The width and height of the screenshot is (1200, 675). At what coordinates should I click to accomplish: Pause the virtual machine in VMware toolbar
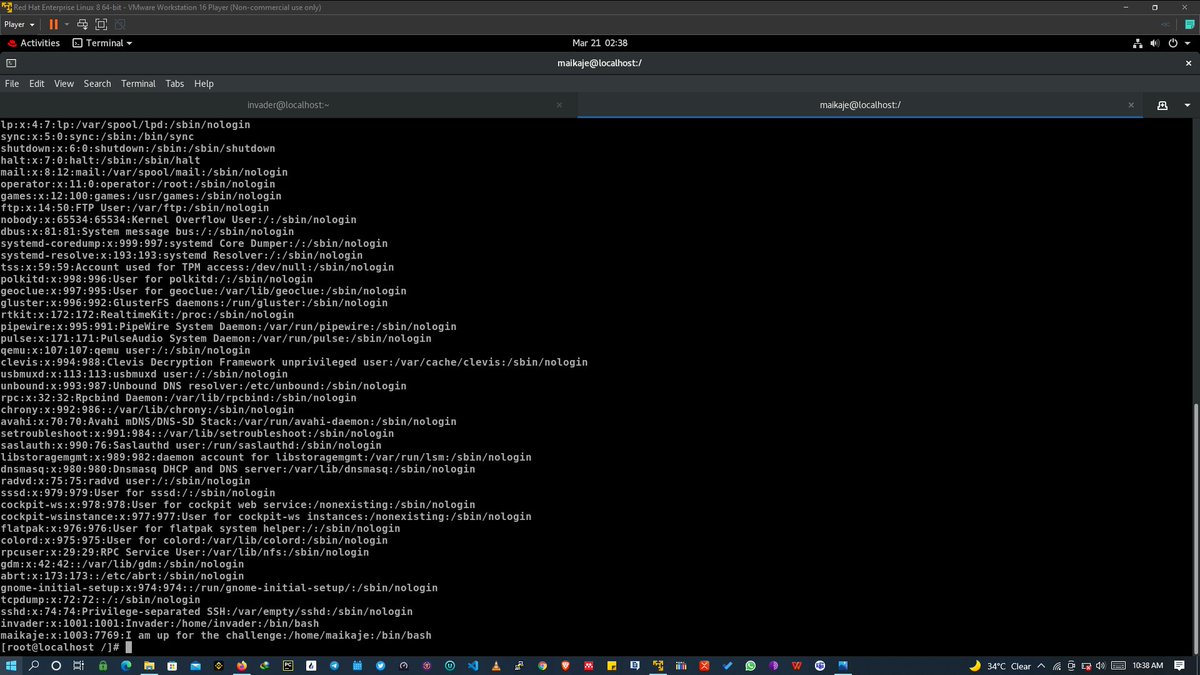(x=53, y=24)
